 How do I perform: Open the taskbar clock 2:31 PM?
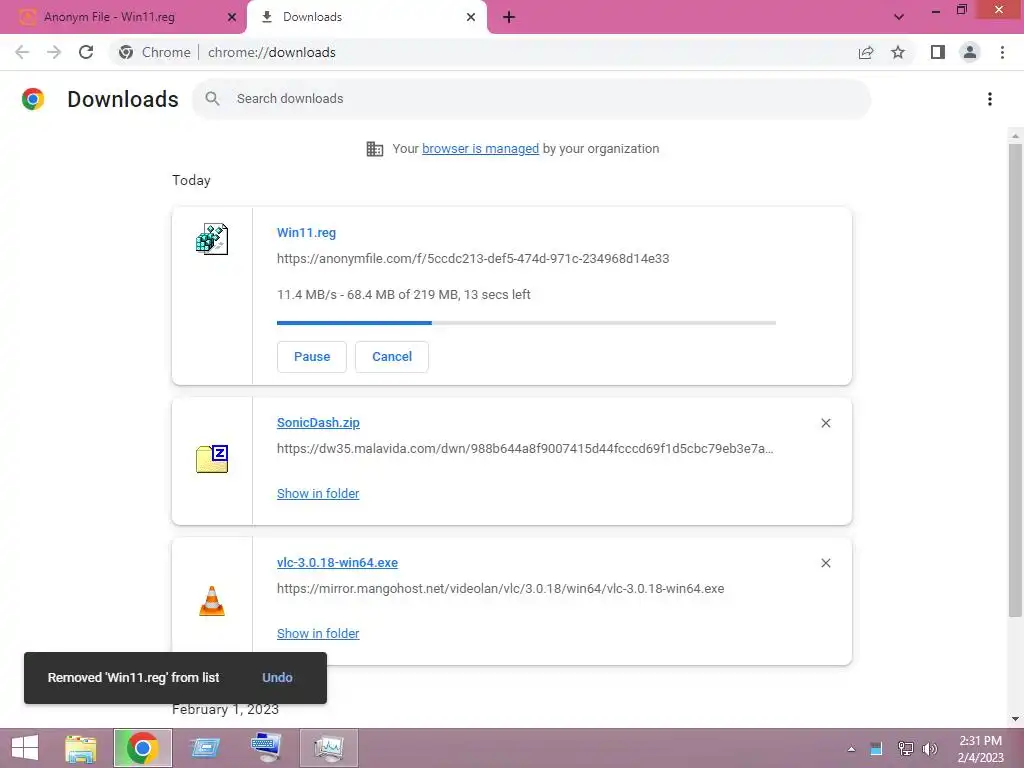[980, 749]
